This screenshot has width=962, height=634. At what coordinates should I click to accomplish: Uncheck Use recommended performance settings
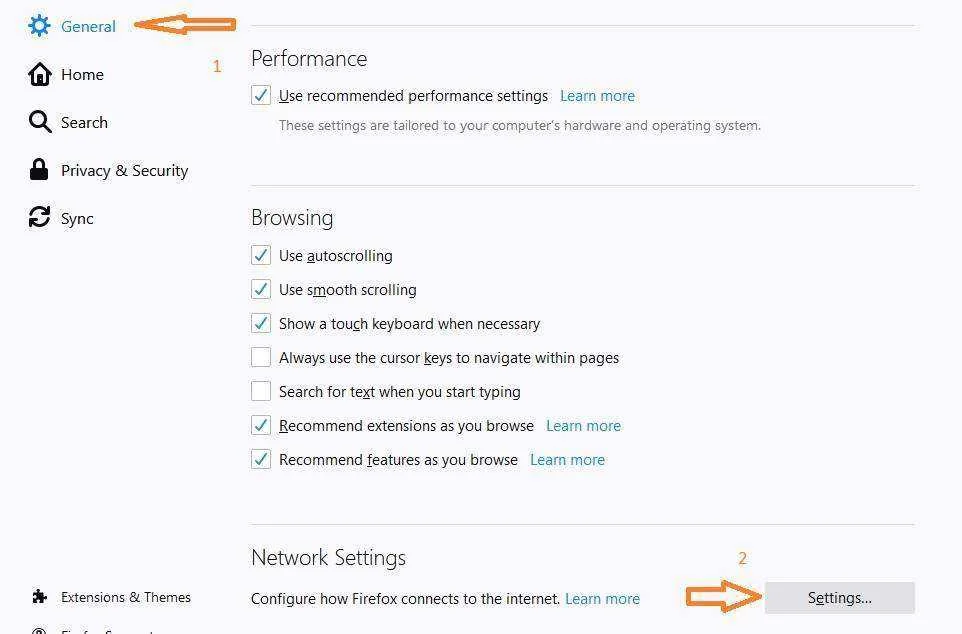click(261, 95)
